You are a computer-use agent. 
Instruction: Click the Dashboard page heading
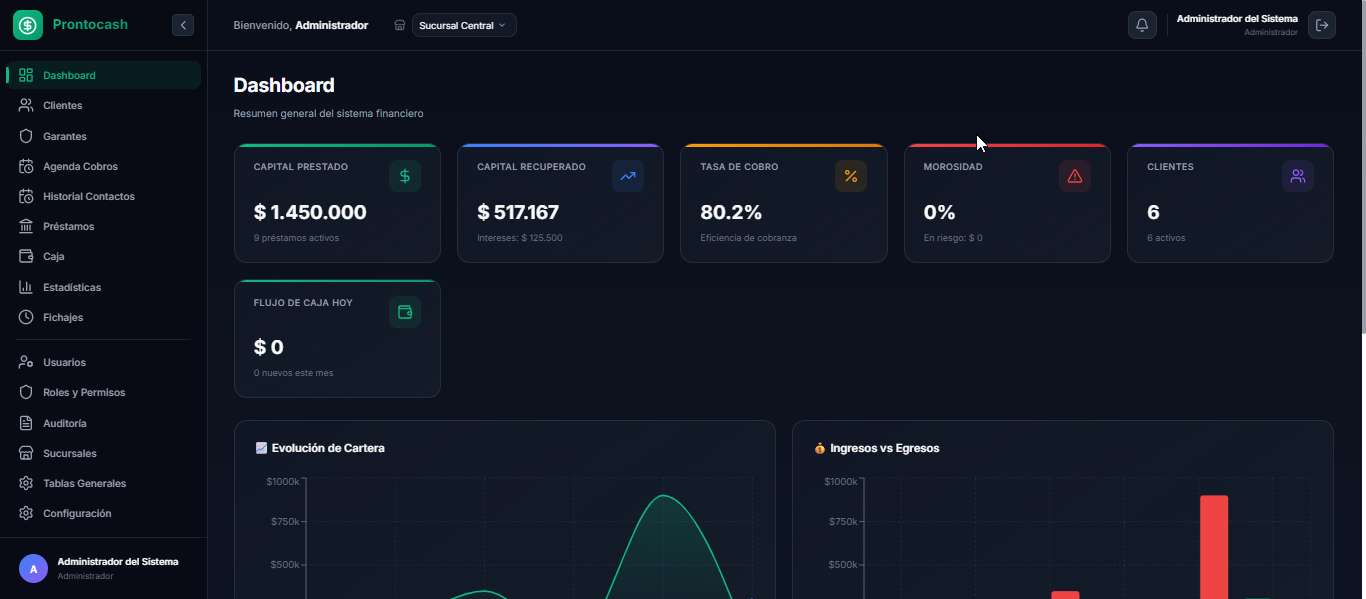(284, 85)
